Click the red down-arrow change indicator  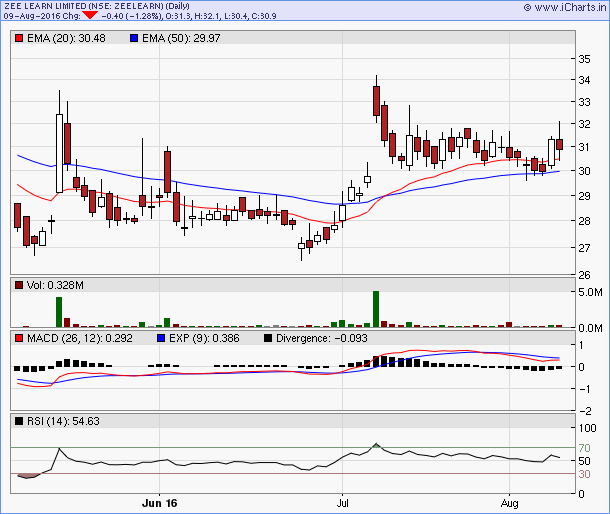pyautogui.click(x=90, y=15)
